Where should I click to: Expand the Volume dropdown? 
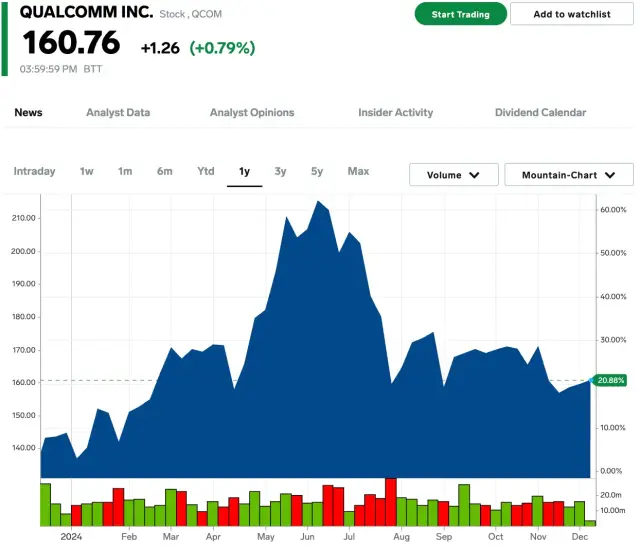click(453, 175)
